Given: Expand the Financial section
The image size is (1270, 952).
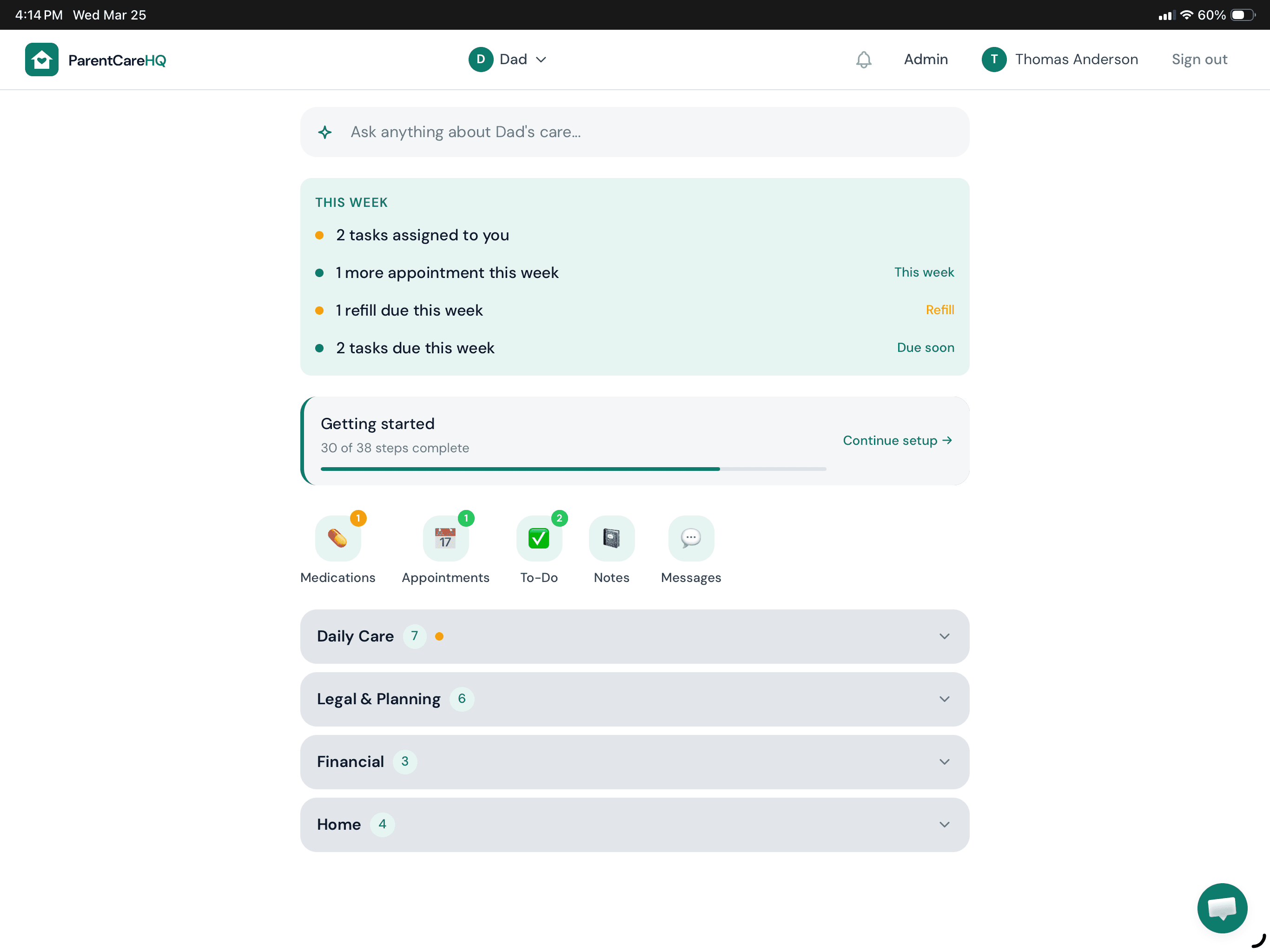Looking at the screenshot, I should point(635,762).
